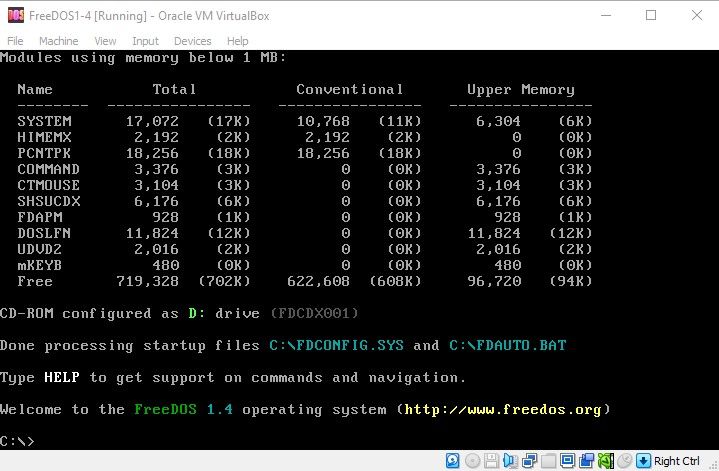Open the View menu
The width and height of the screenshot is (719, 471).
(x=105, y=41)
